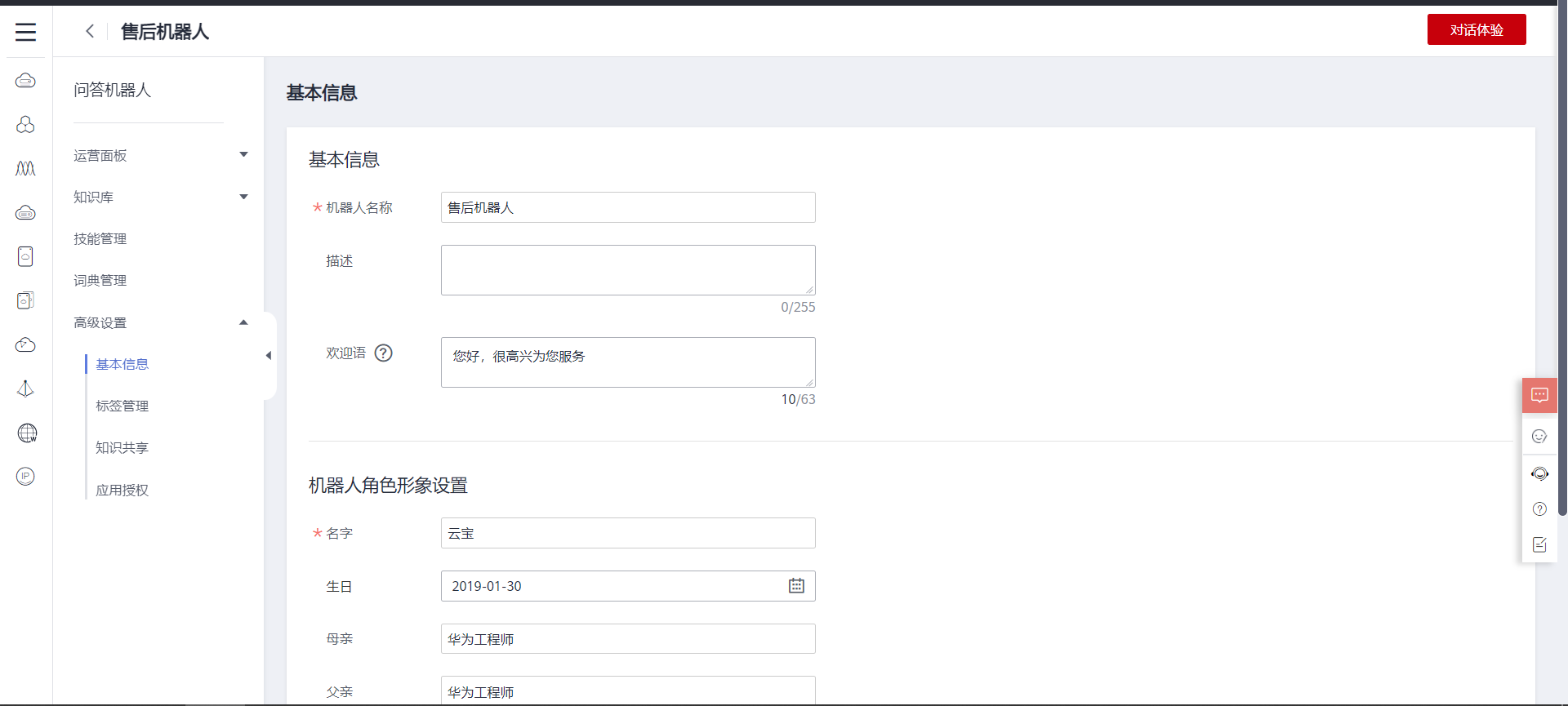Image resolution: width=1568 pixels, height=706 pixels.
Task: Expand the 运营面板 menu arrow
Action: coord(243,154)
